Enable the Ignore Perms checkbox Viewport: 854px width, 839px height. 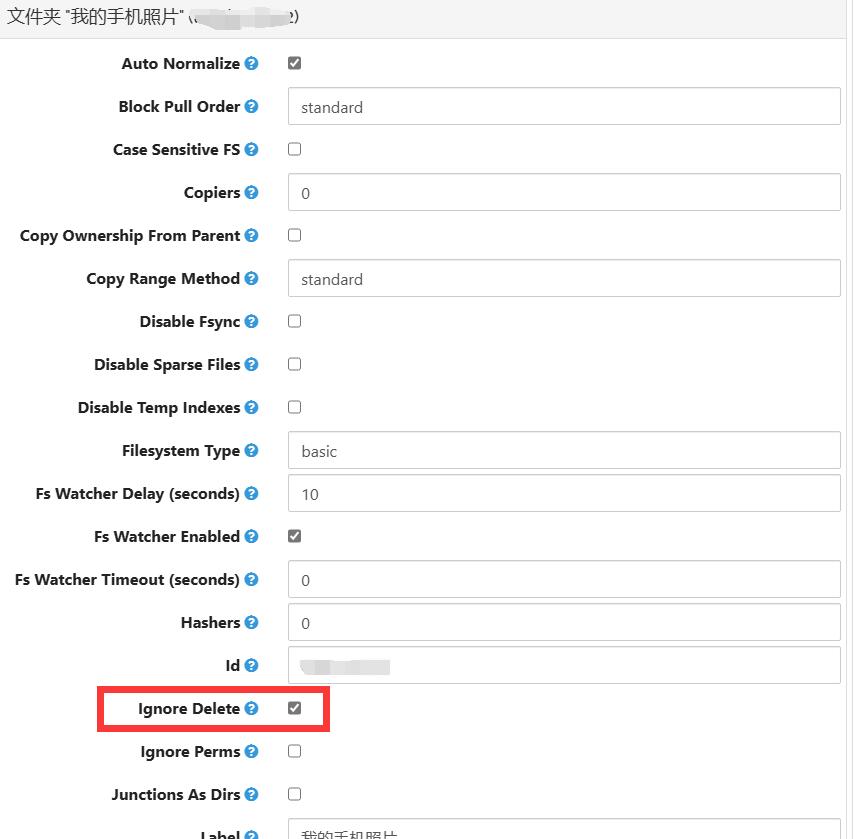point(295,751)
